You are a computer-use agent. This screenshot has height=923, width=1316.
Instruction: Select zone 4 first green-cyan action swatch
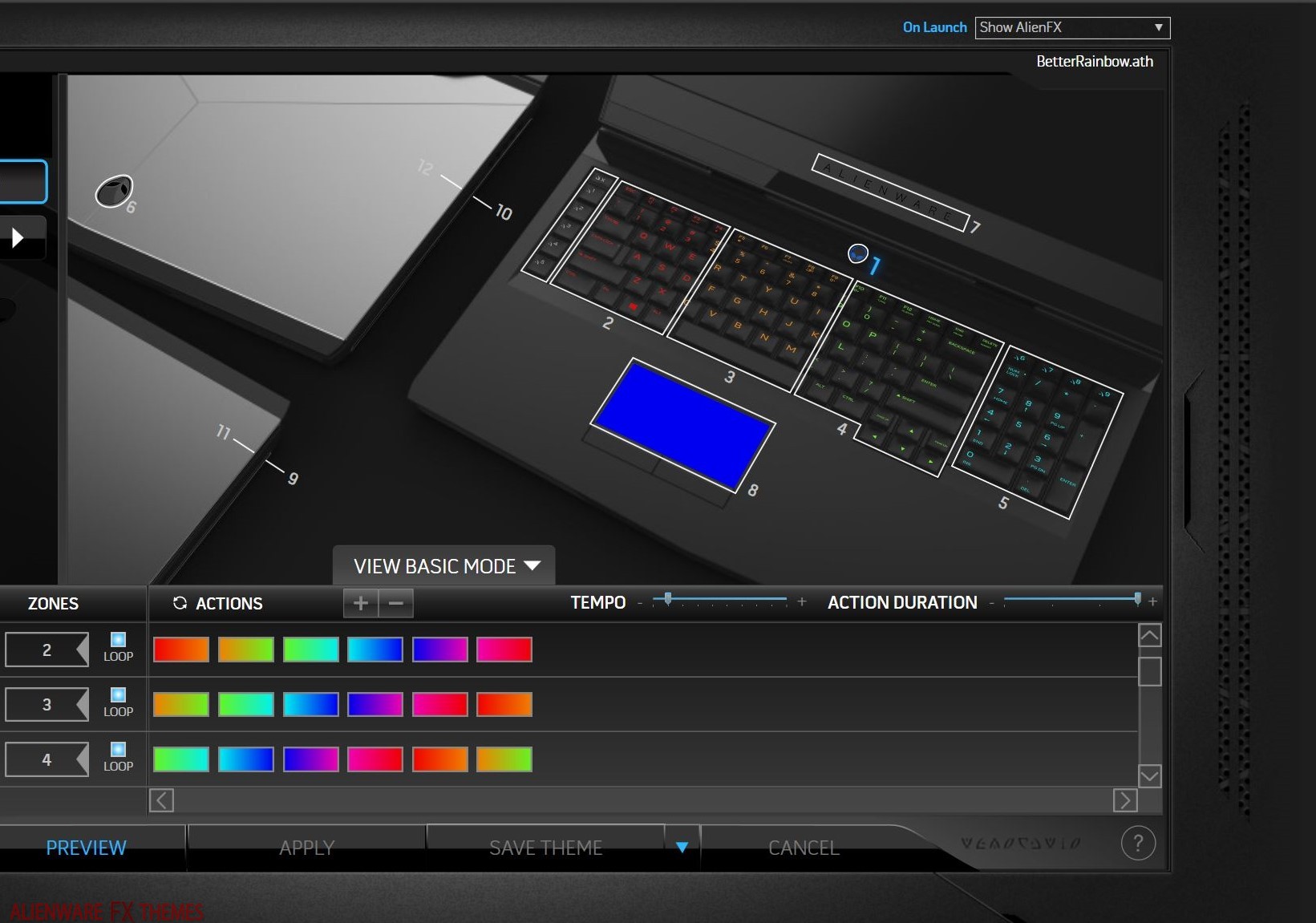pyautogui.click(x=181, y=759)
